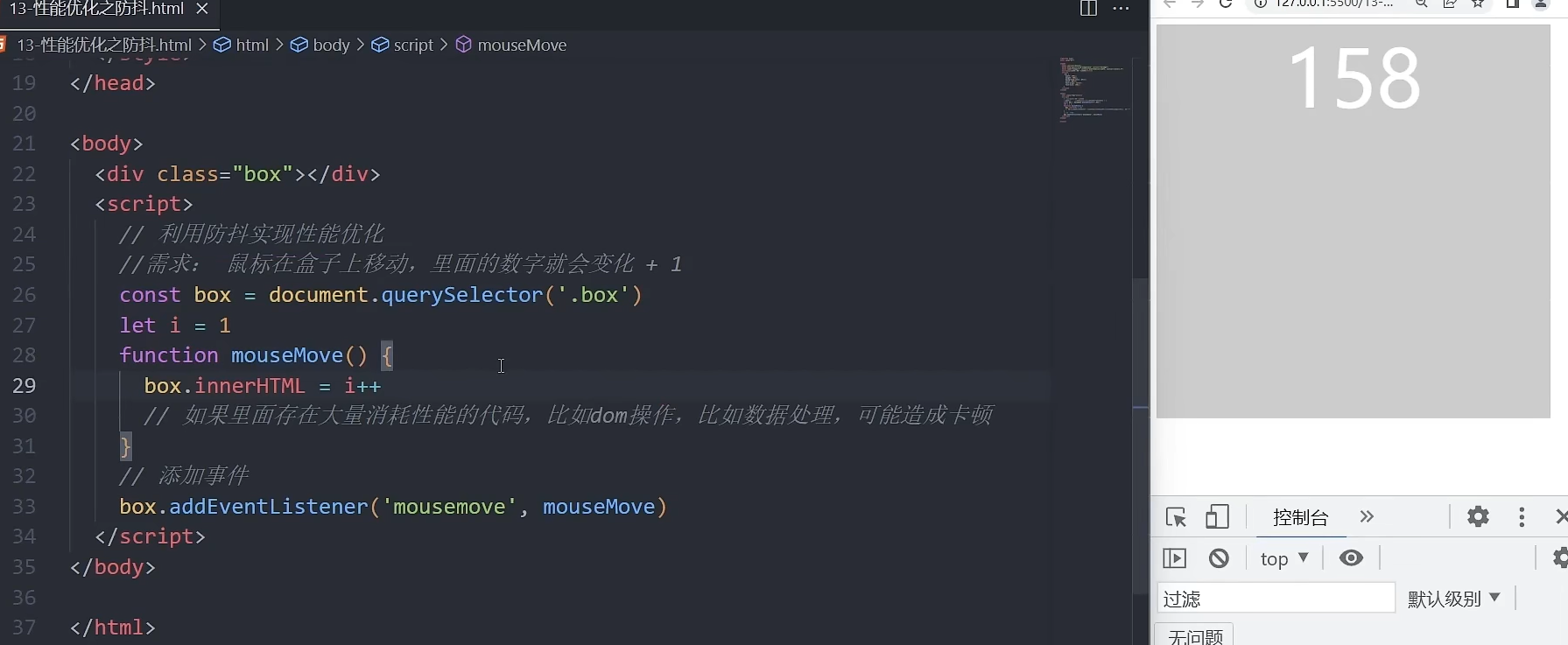This screenshot has width=1568, height=645.
Task: Open DevTools customize menu
Action: click(x=1522, y=517)
